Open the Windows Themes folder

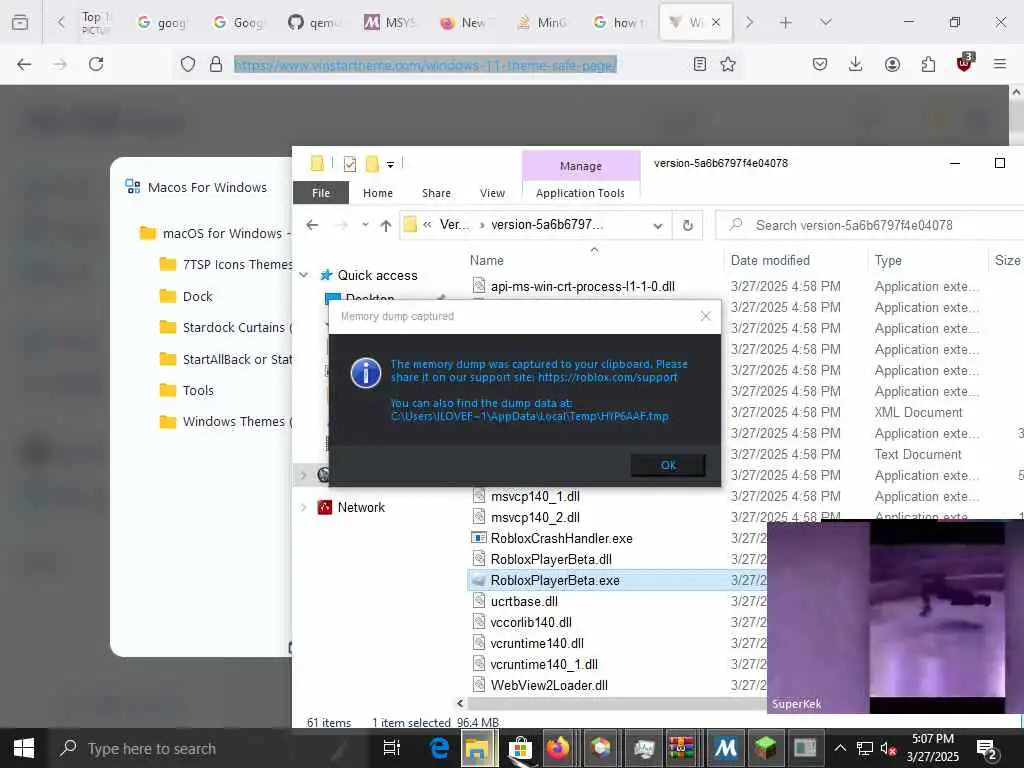tap(226, 421)
